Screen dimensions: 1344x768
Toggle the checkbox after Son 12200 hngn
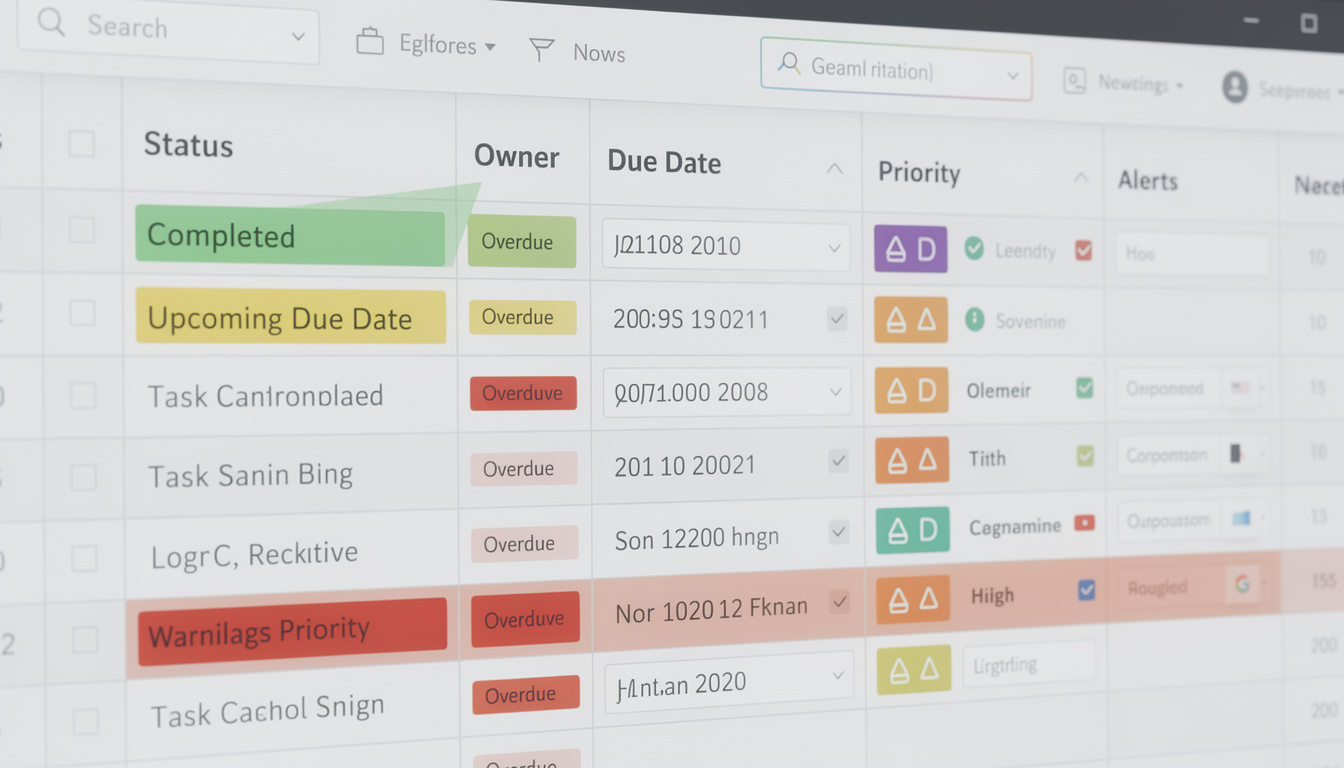tap(839, 532)
